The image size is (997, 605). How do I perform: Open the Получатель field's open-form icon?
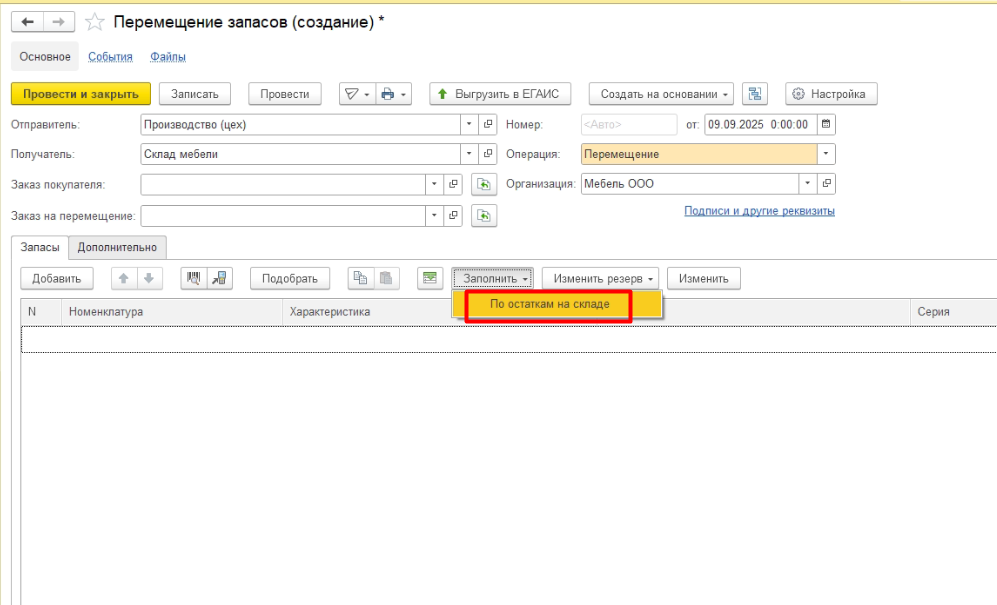[488, 154]
